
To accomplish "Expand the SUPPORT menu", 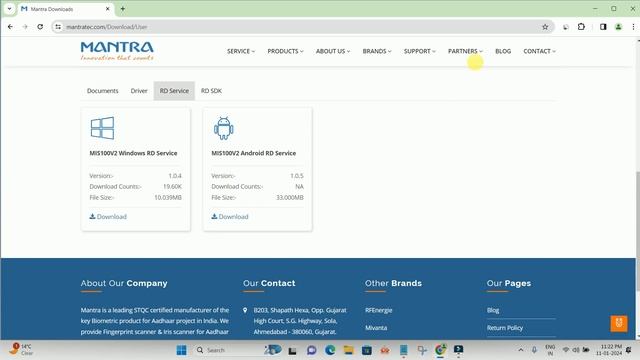I will 420,51.
